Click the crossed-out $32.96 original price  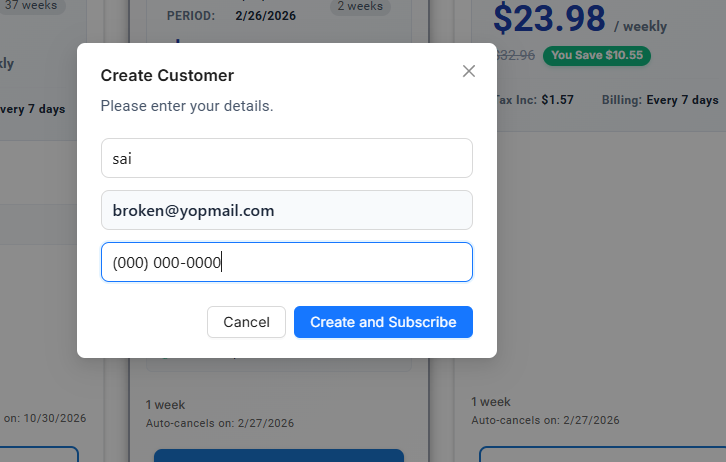[x=517, y=56]
